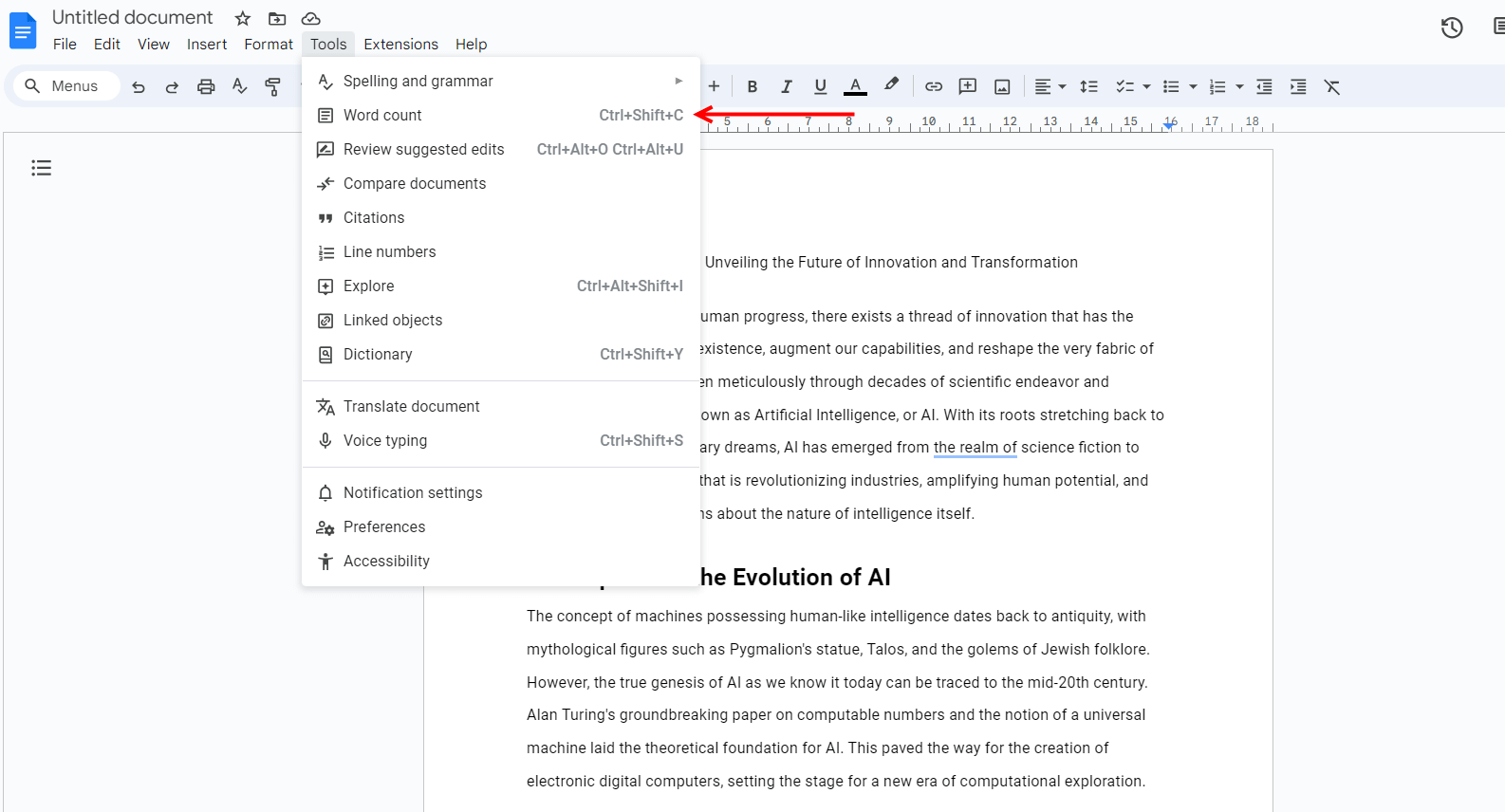
Task: Open the text alignment dropdown
Action: (x=1050, y=86)
